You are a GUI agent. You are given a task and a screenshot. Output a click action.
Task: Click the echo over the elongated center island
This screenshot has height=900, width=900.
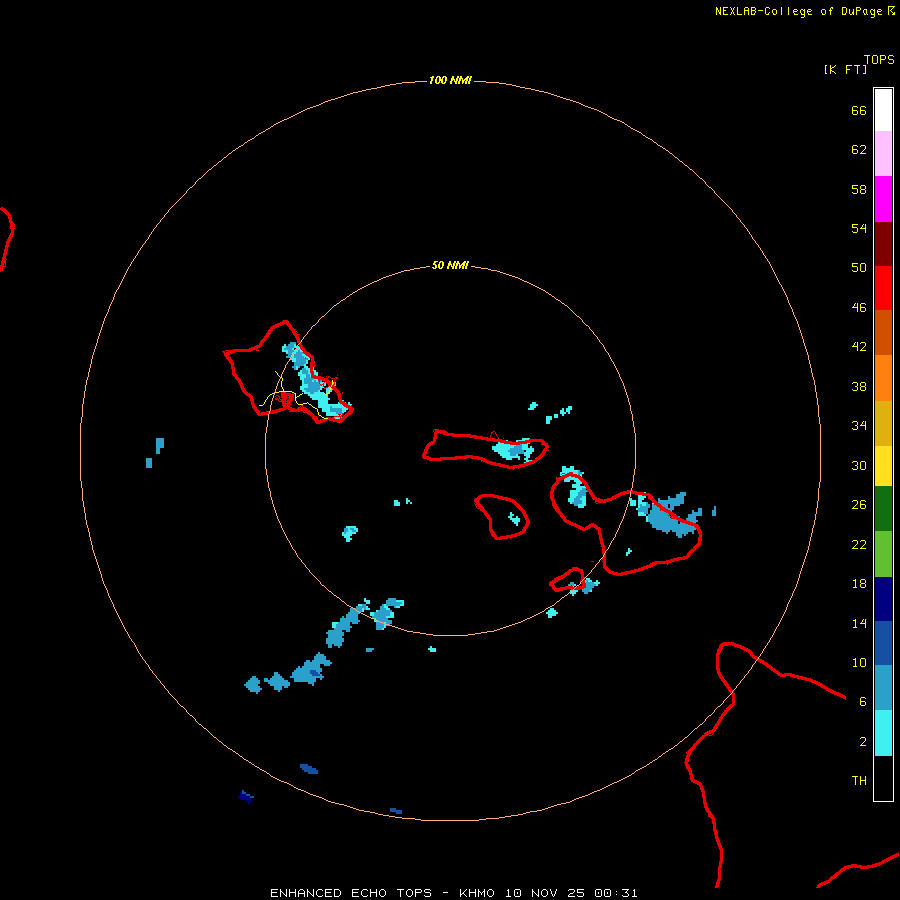tap(514, 449)
